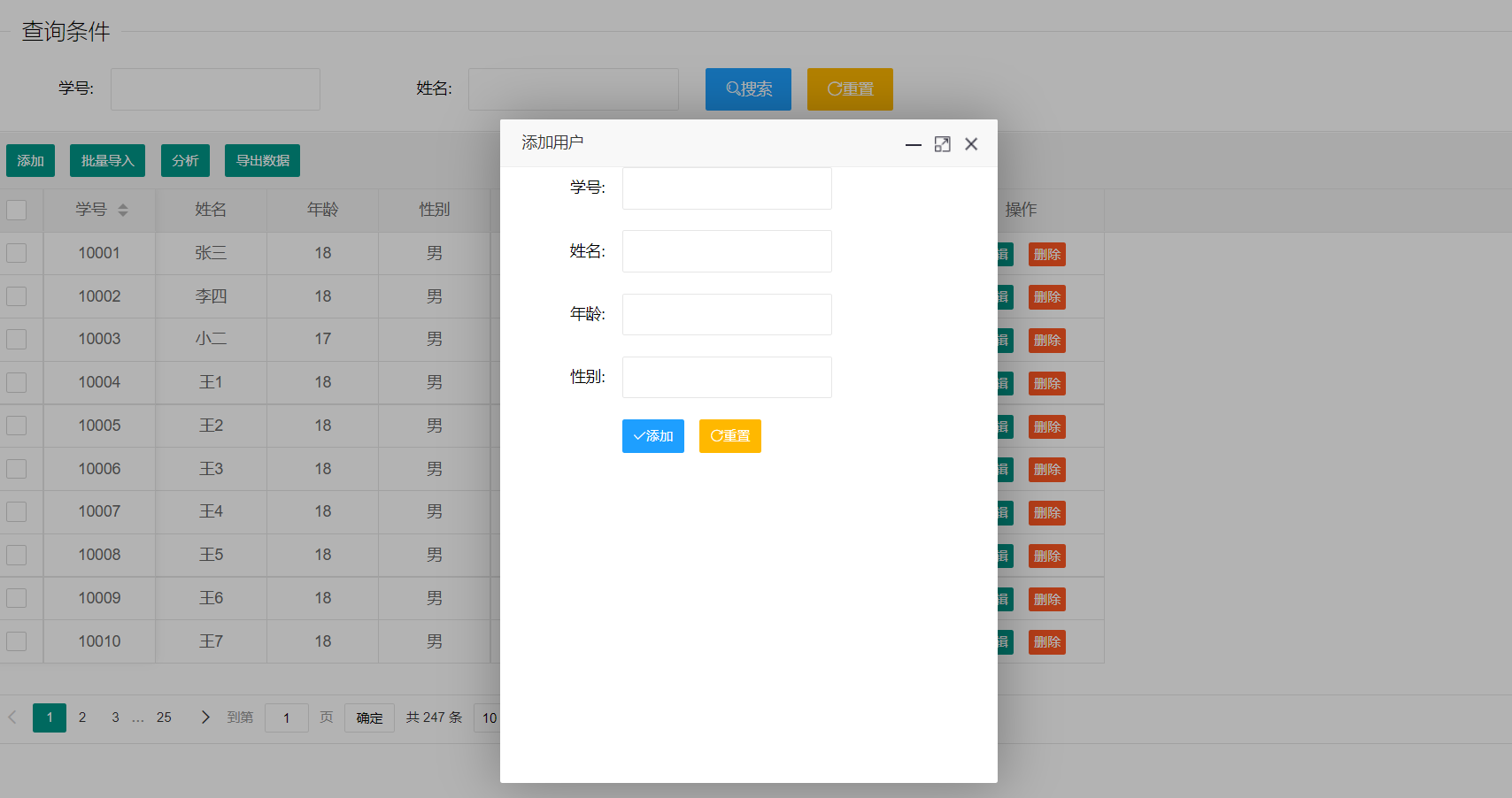
Task: Open the page size dropdown showing 10
Action: click(490, 717)
